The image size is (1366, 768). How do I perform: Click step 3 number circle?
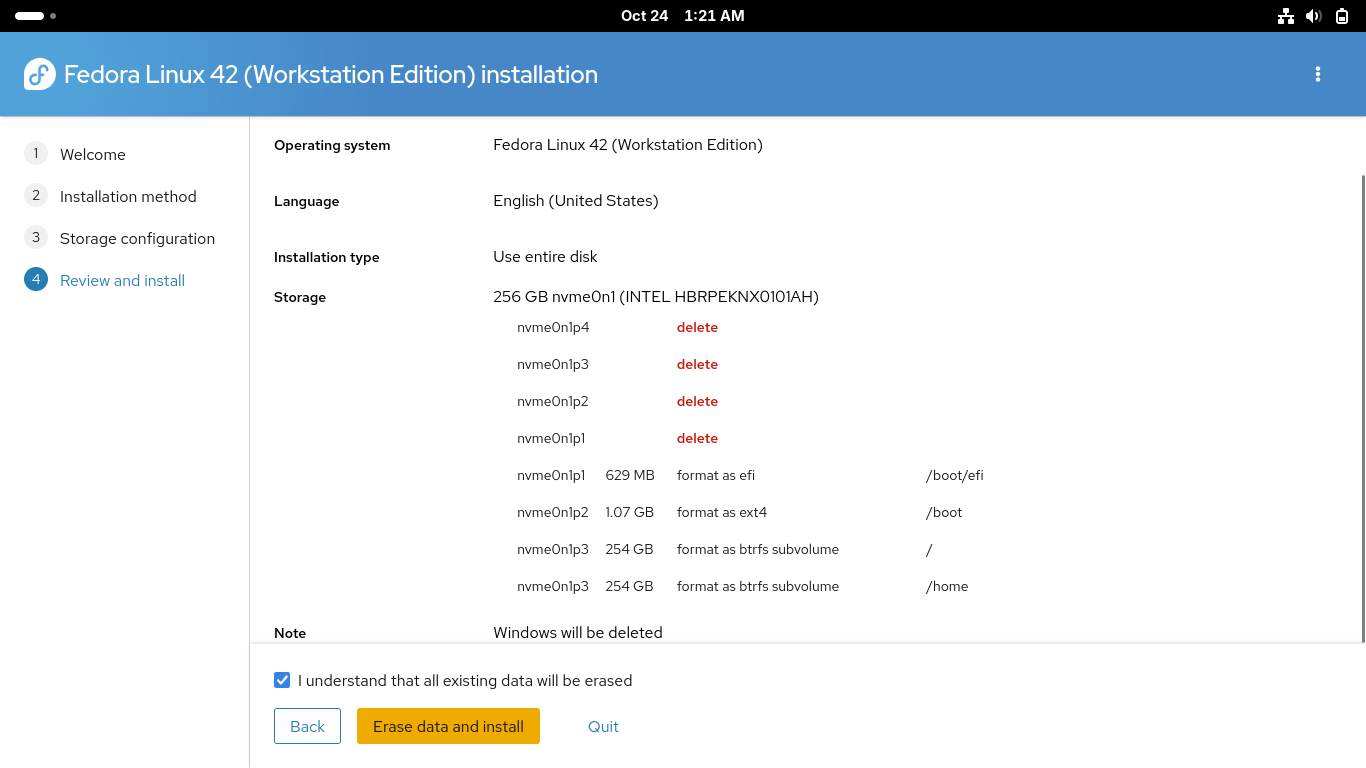pos(36,237)
